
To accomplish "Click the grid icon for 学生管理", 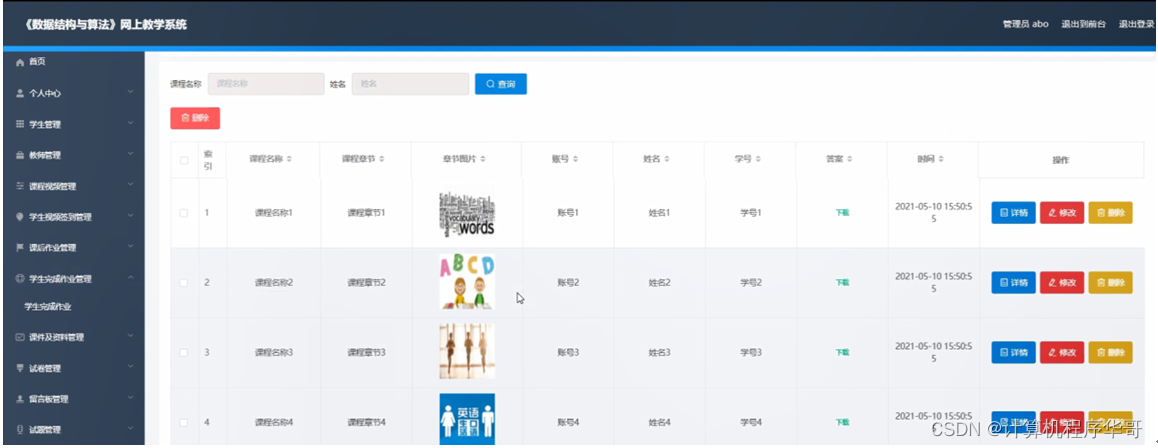I will pos(20,125).
